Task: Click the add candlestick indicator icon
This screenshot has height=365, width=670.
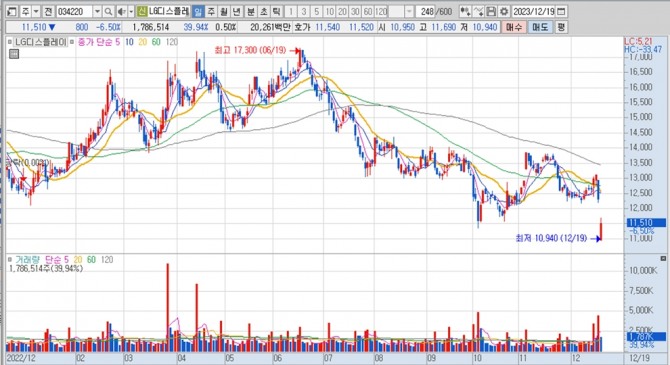Action: point(466,12)
